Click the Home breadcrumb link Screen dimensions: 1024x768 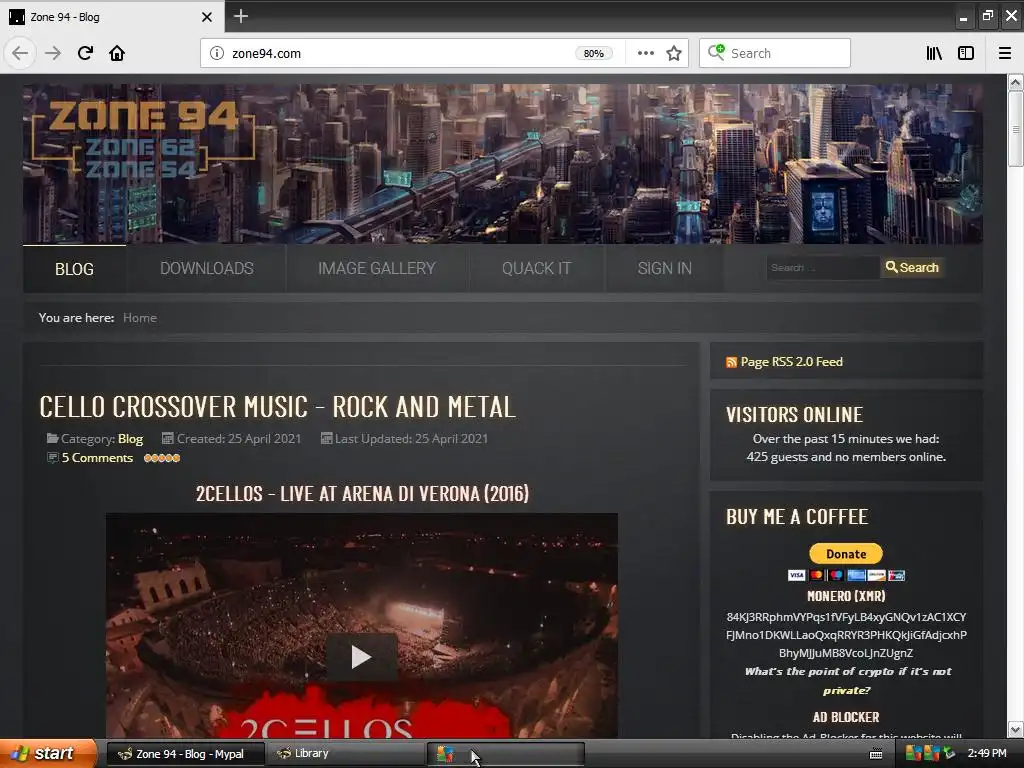pos(140,318)
